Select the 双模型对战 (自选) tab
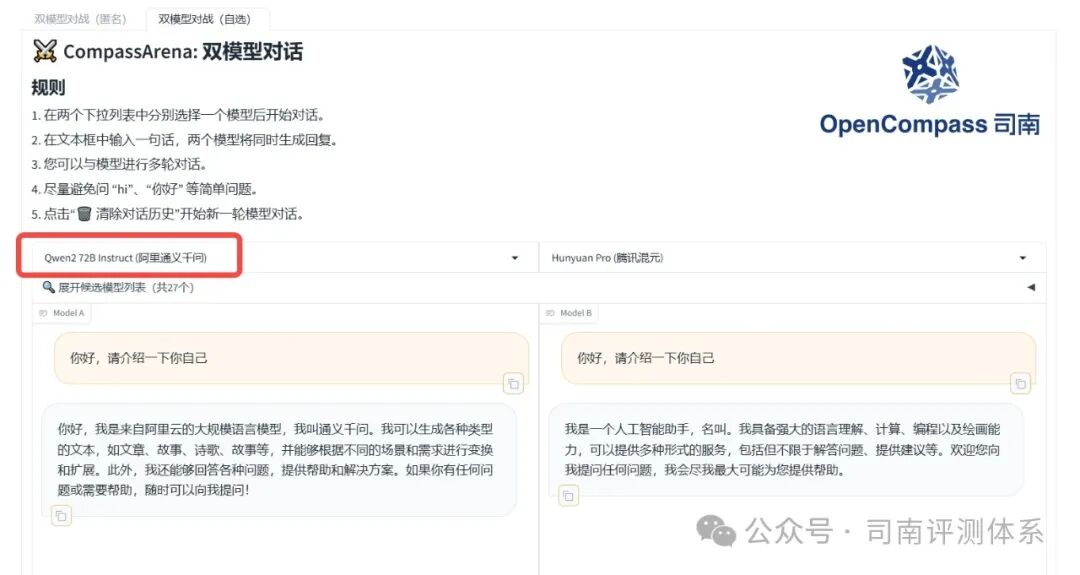The image size is (1080, 575). tap(205, 19)
